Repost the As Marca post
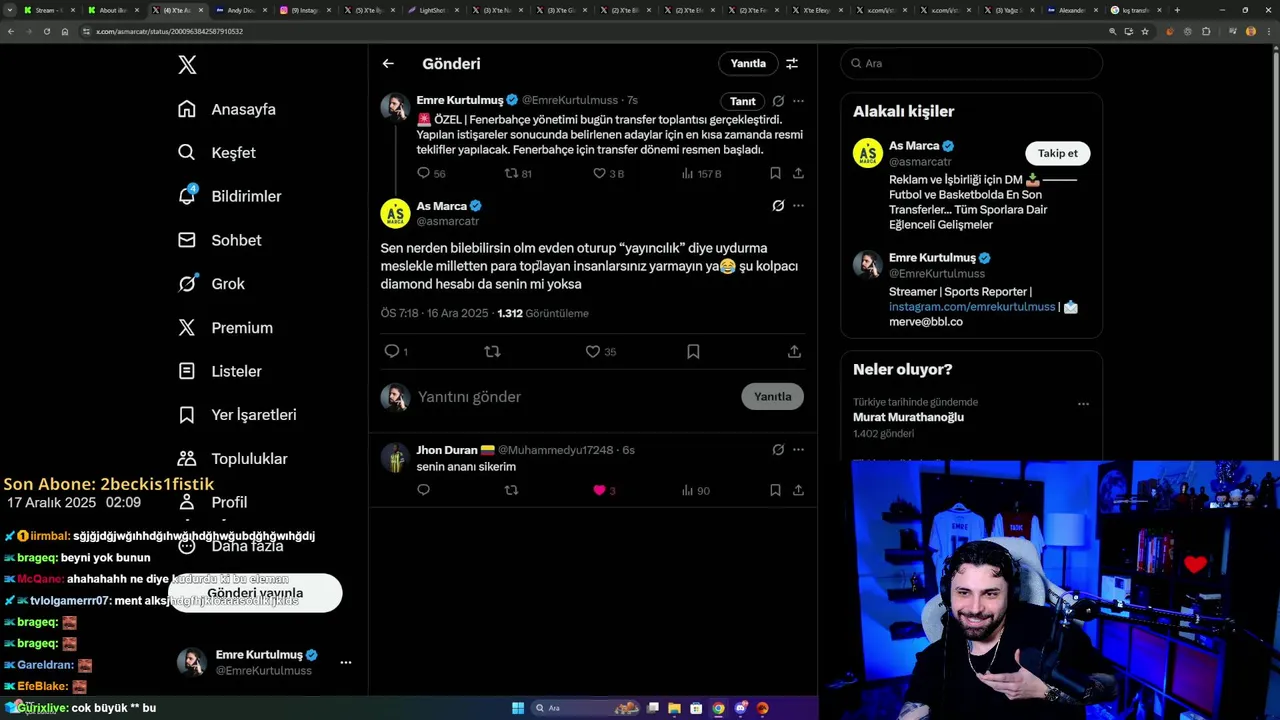 492,351
